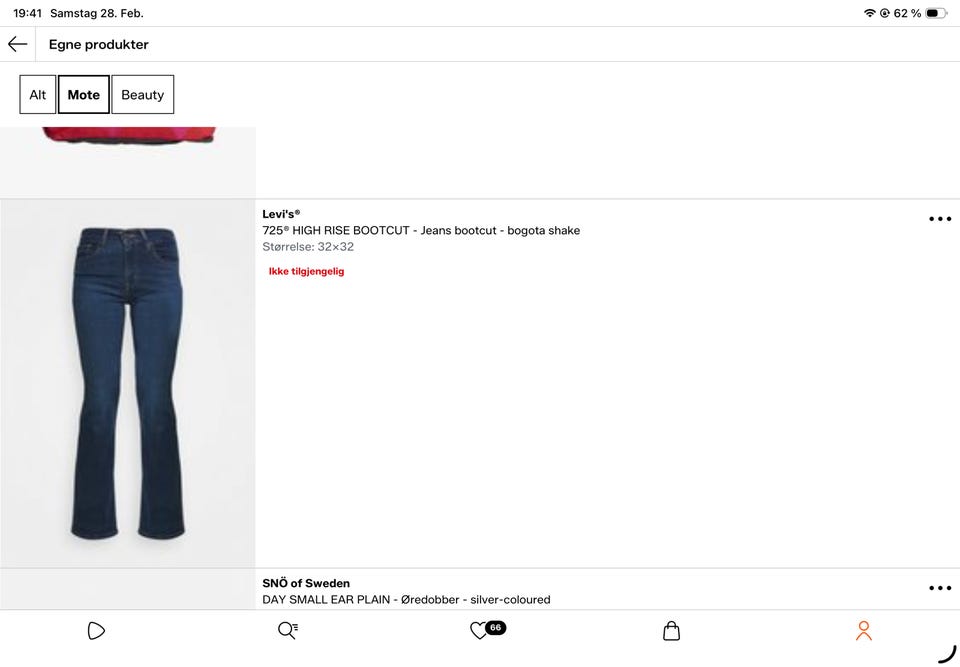The width and height of the screenshot is (960, 667).
Task: Open the wishlist heart icon
Action: (478, 630)
